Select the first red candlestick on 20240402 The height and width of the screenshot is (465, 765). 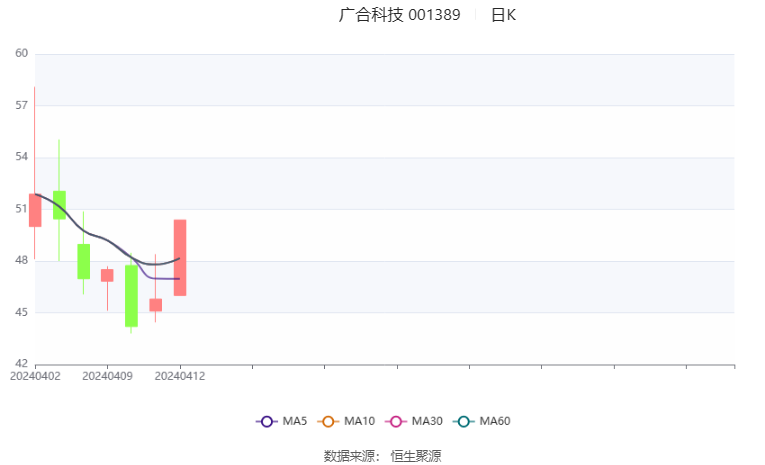tap(35, 210)
